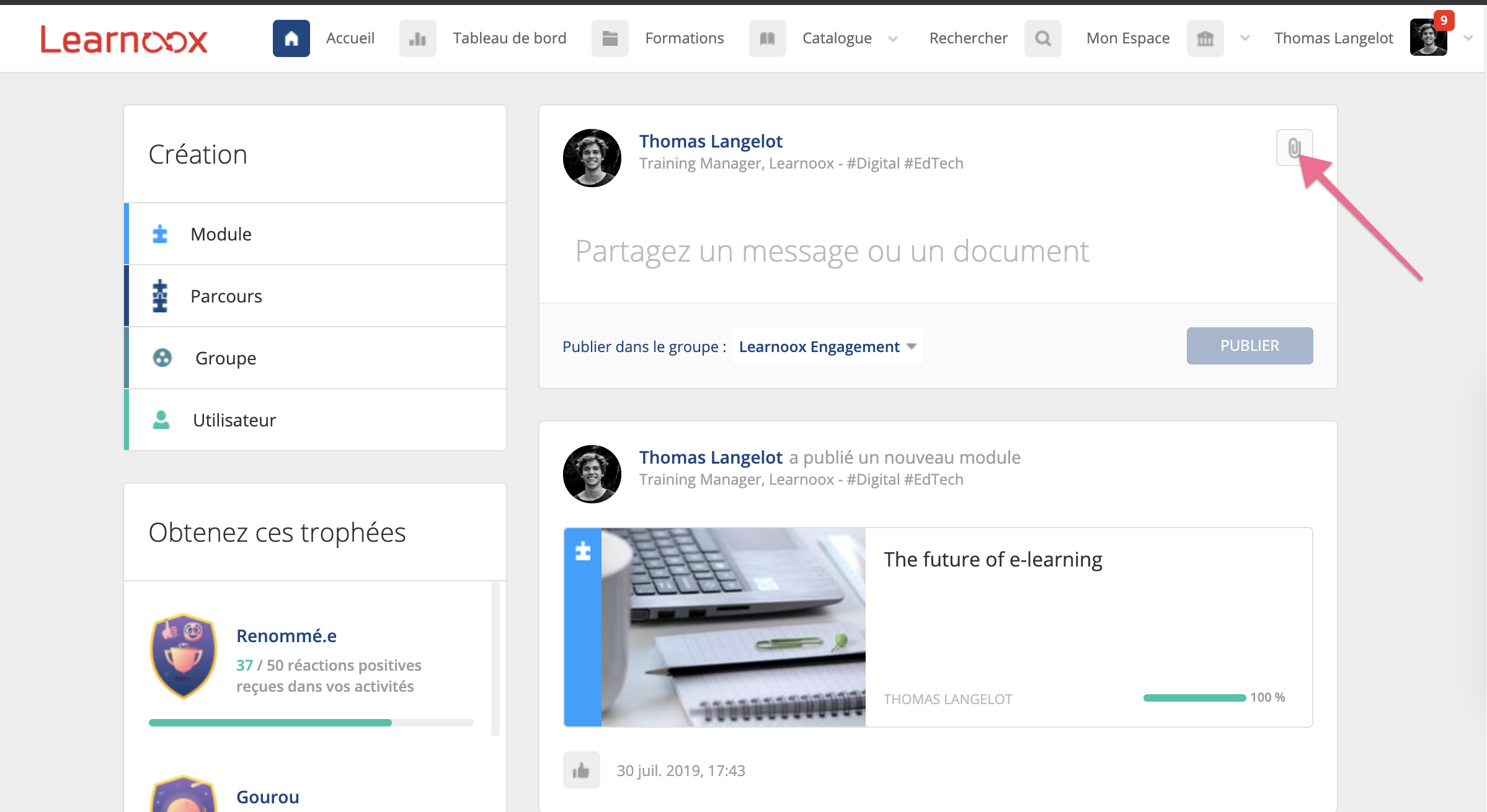The image size is (1487, 812).
Task: Type in the Partagez un message field
Action: (x=831, y=252)
